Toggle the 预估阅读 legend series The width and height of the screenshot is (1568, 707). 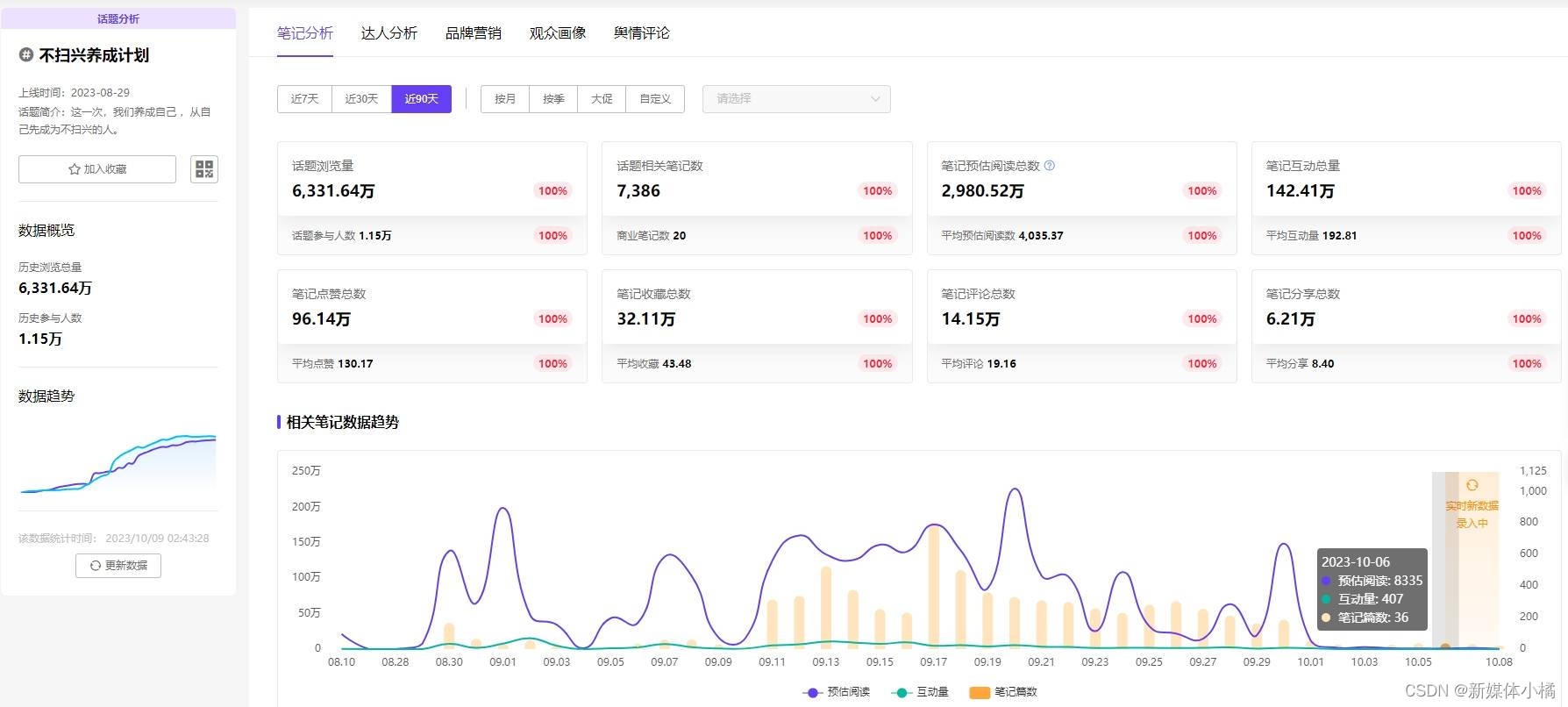837,692
